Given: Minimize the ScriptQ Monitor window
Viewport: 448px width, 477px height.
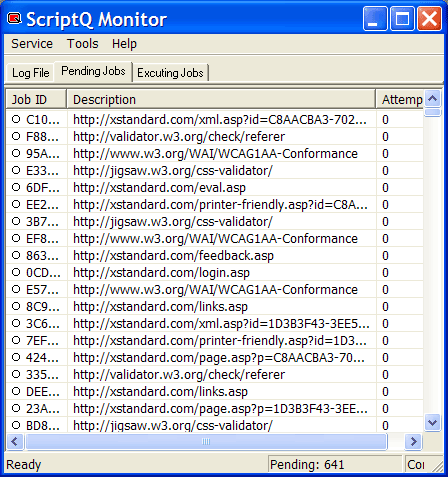Looking at the screenshot, I should (375, 18).
